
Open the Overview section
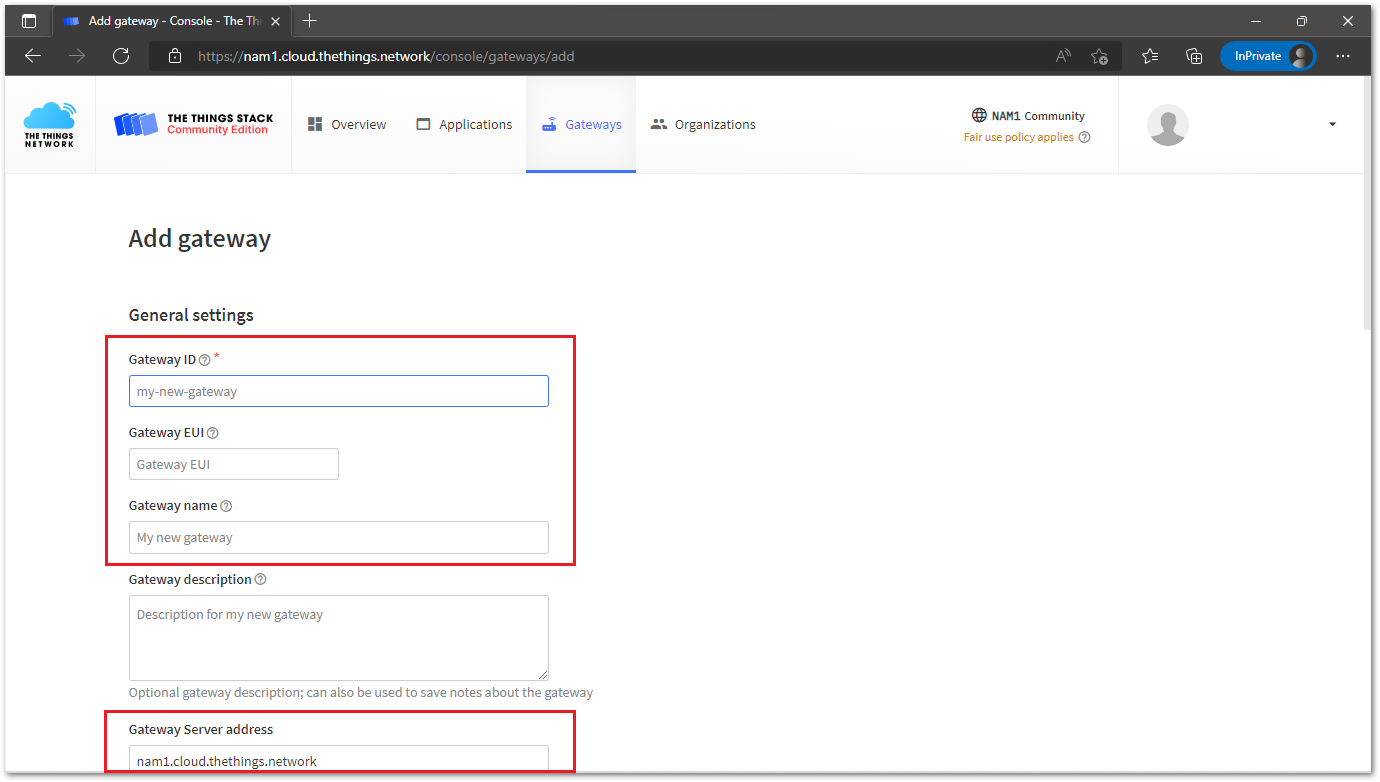347,124
